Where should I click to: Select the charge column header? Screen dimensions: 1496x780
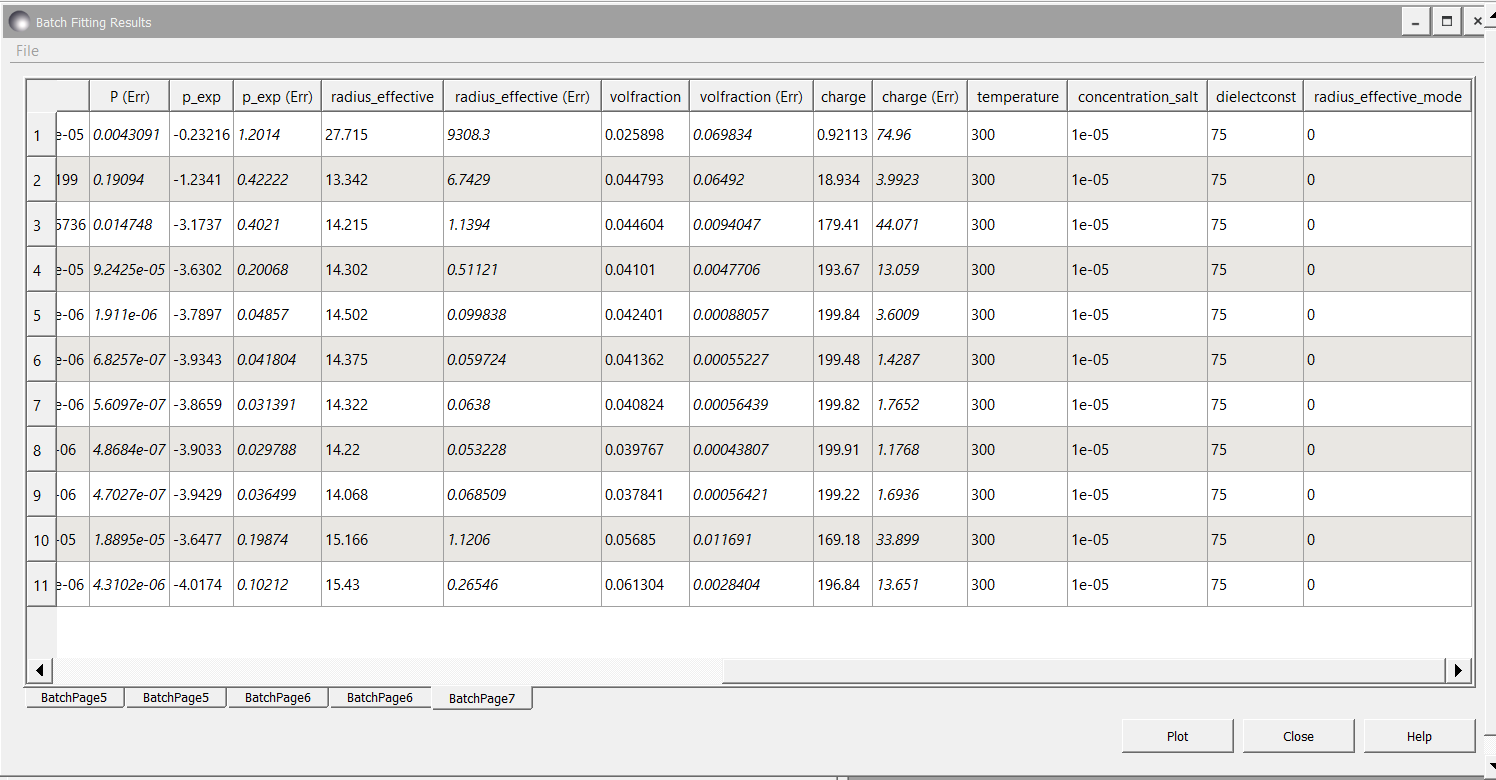tap(842, 96)
